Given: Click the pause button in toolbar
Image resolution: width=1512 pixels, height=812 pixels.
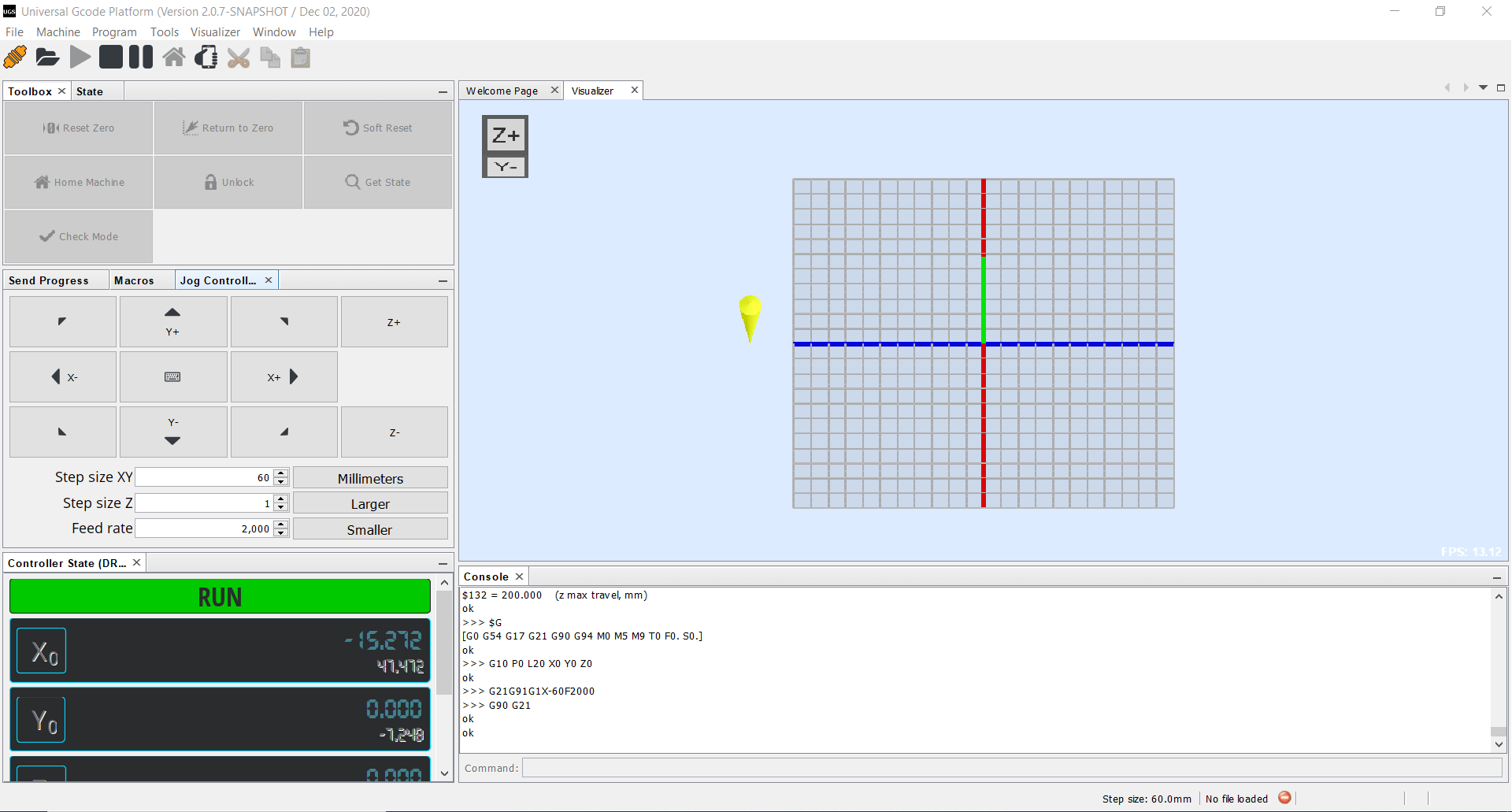Looking at the screenshot, I should coord(141,57).
